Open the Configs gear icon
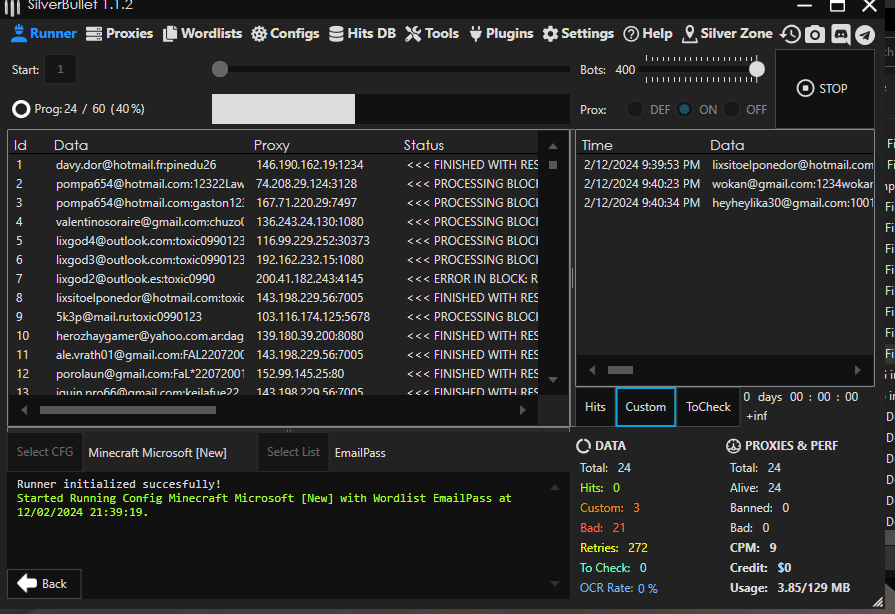The width and height of the screenshot is (895, 614). point(259,34)
